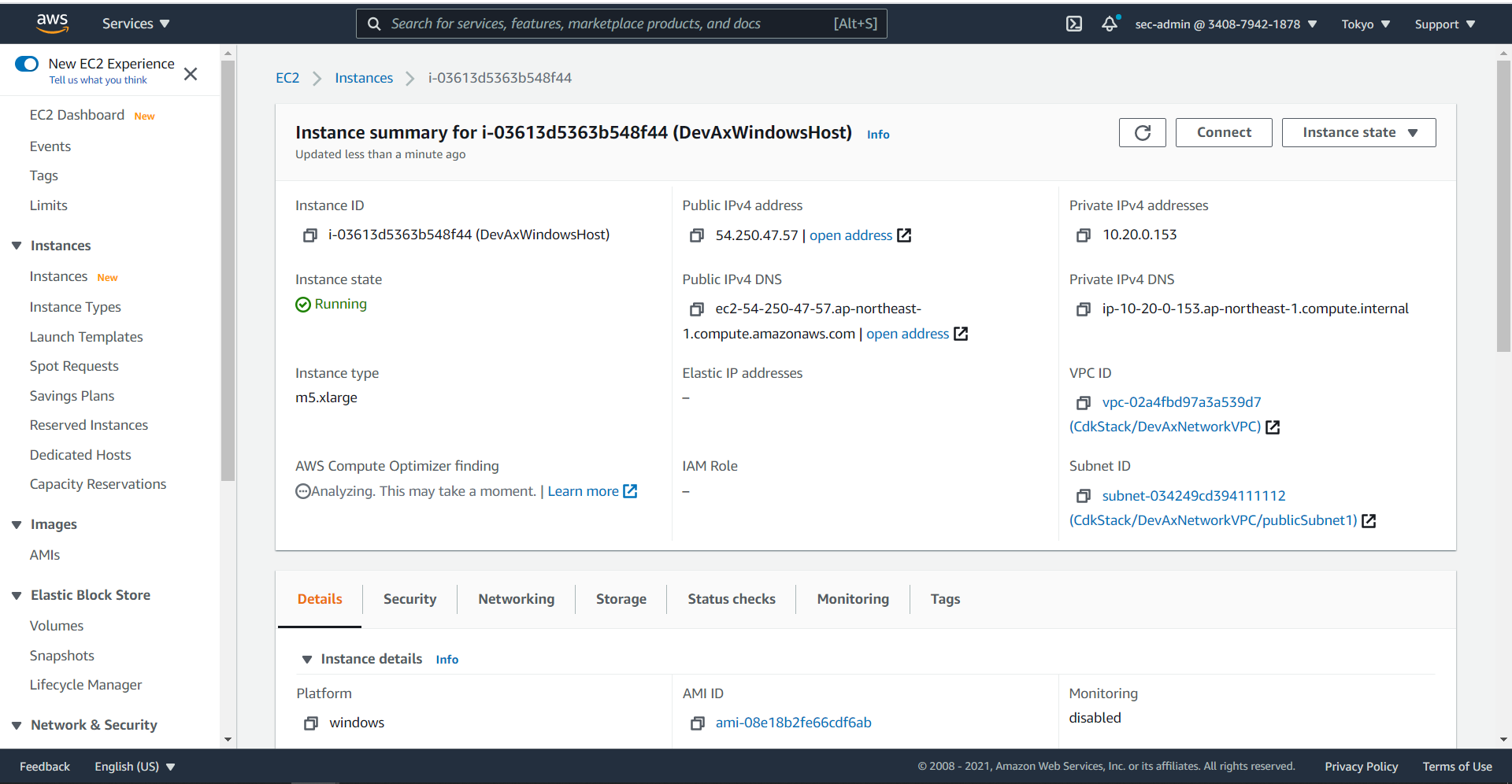Click the Connect button
The image size is (1512, 784).
pyautogui.click(x=1224, y=132)
